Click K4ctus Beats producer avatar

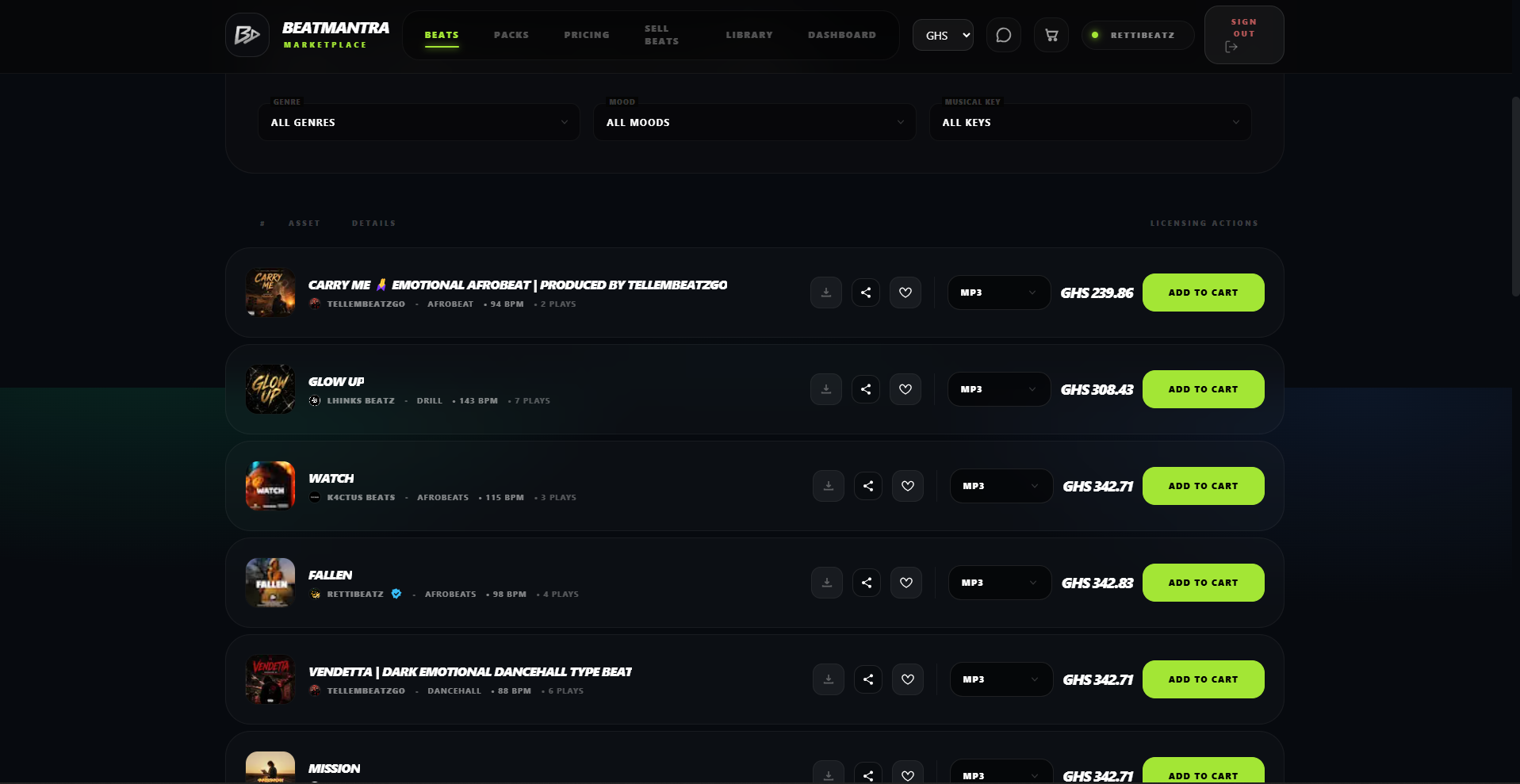[x=315, y=497]
